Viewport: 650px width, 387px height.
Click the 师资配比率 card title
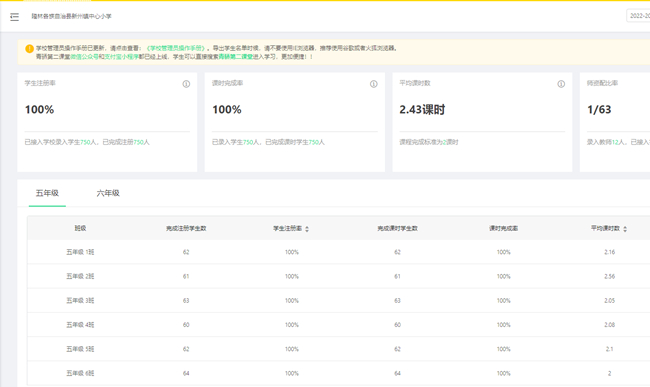click(x=602, y=83)
